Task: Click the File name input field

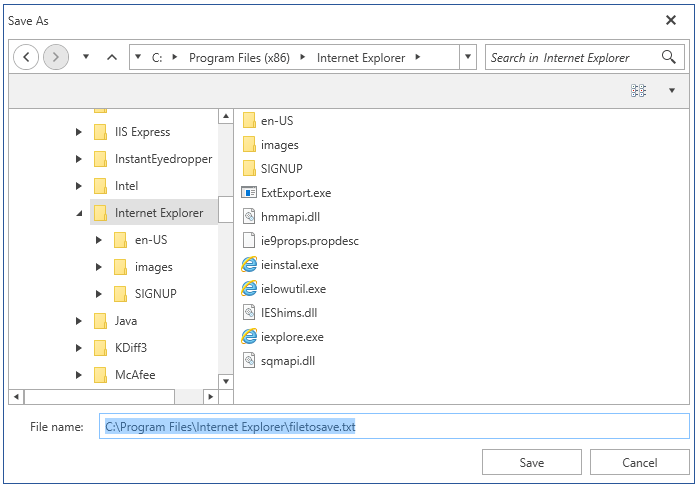Action: pyautogui.click(x=394, y=426)
